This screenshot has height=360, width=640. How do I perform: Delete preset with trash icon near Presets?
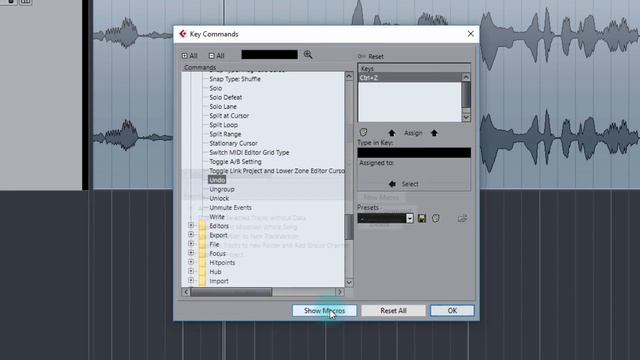coord(436,218)
